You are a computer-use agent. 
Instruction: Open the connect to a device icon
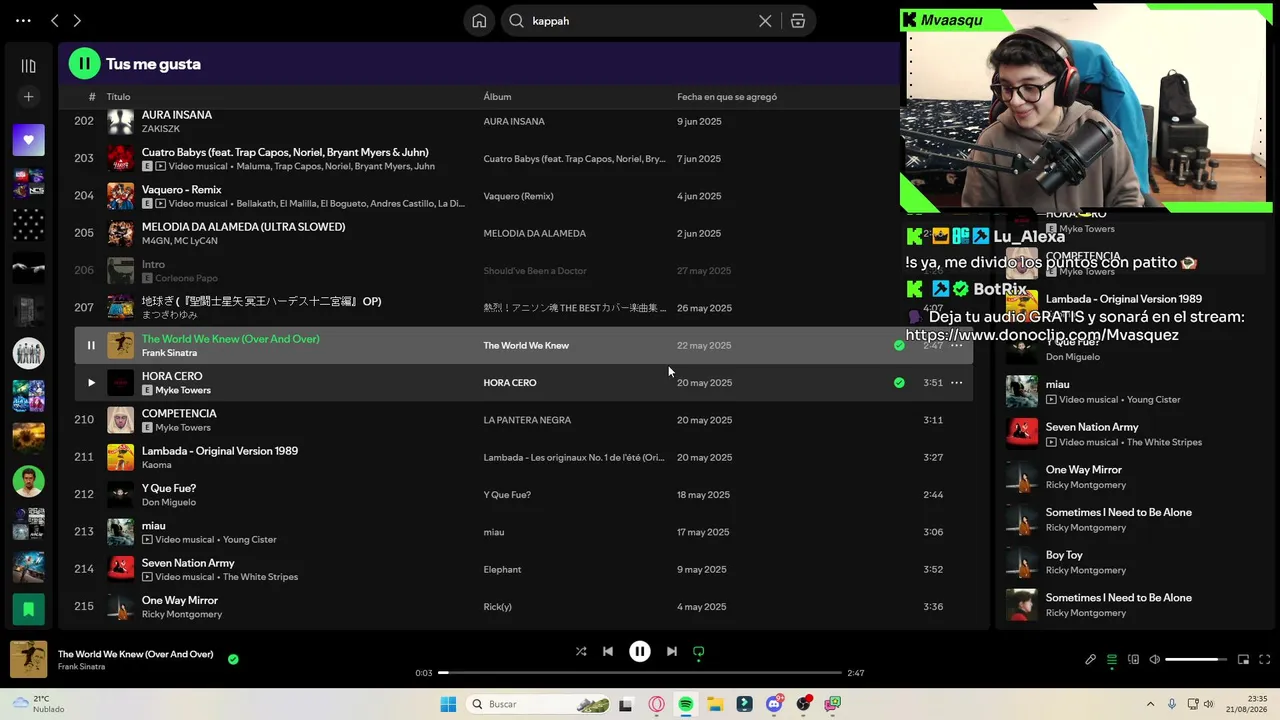1133,659
